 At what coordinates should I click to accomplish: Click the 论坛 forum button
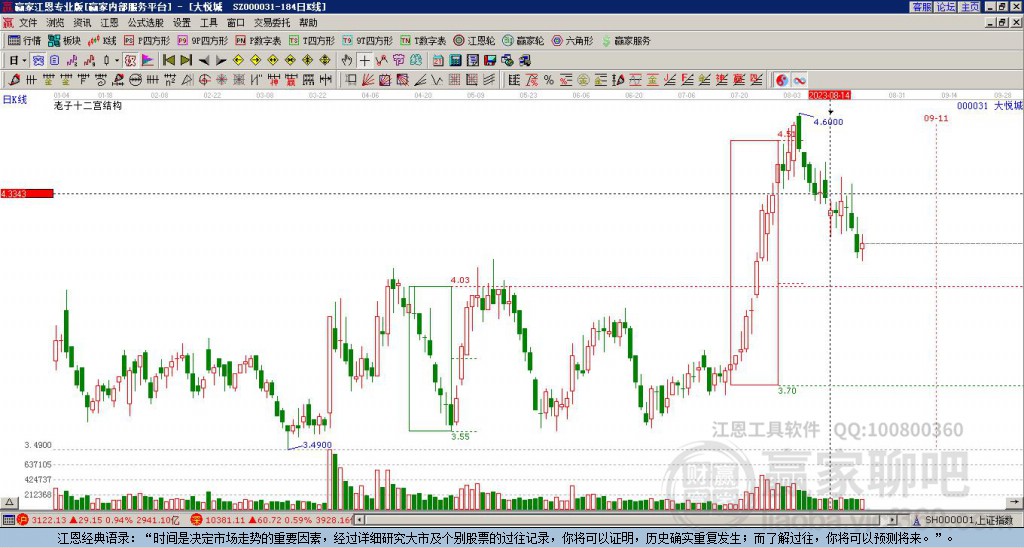click(x=945, y=7)
